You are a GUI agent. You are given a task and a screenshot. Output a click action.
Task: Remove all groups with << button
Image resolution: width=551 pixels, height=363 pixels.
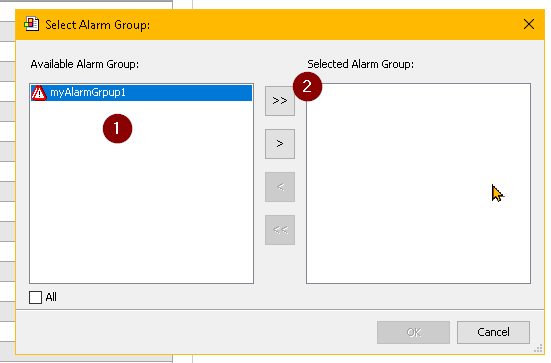click(x=280, y=230)
